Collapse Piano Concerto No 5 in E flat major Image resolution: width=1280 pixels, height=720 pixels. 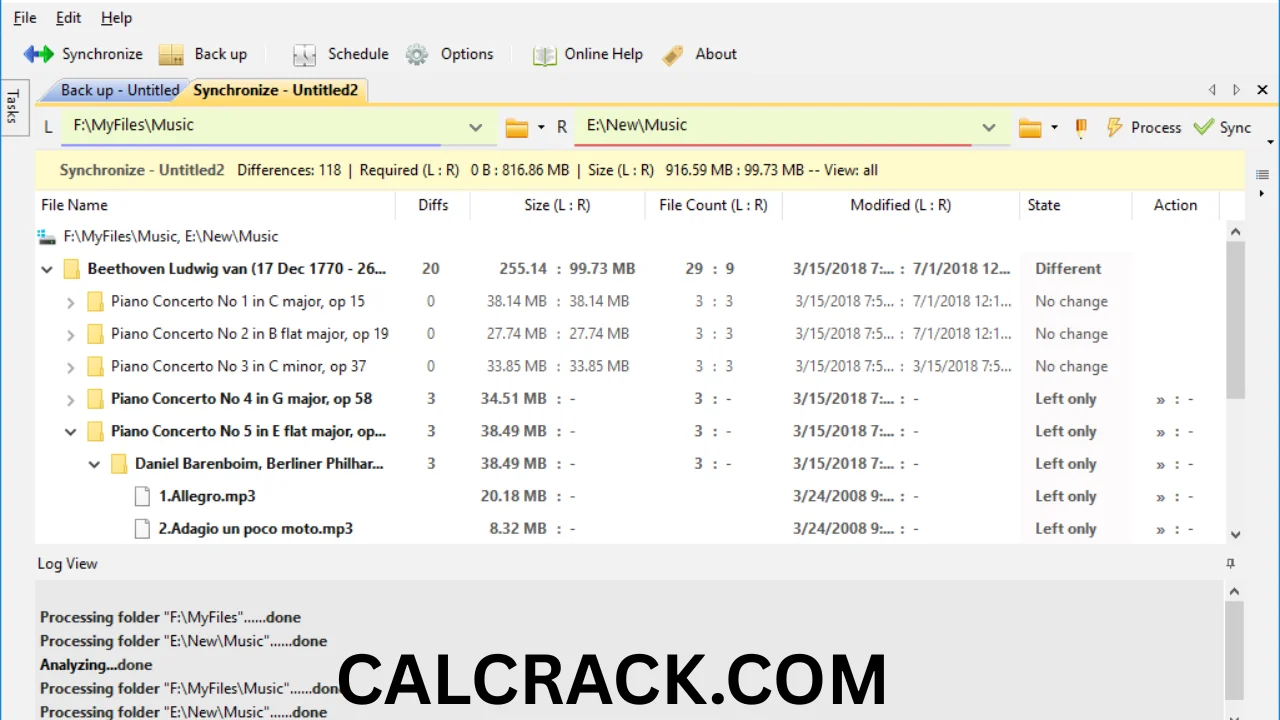[70, 432]
